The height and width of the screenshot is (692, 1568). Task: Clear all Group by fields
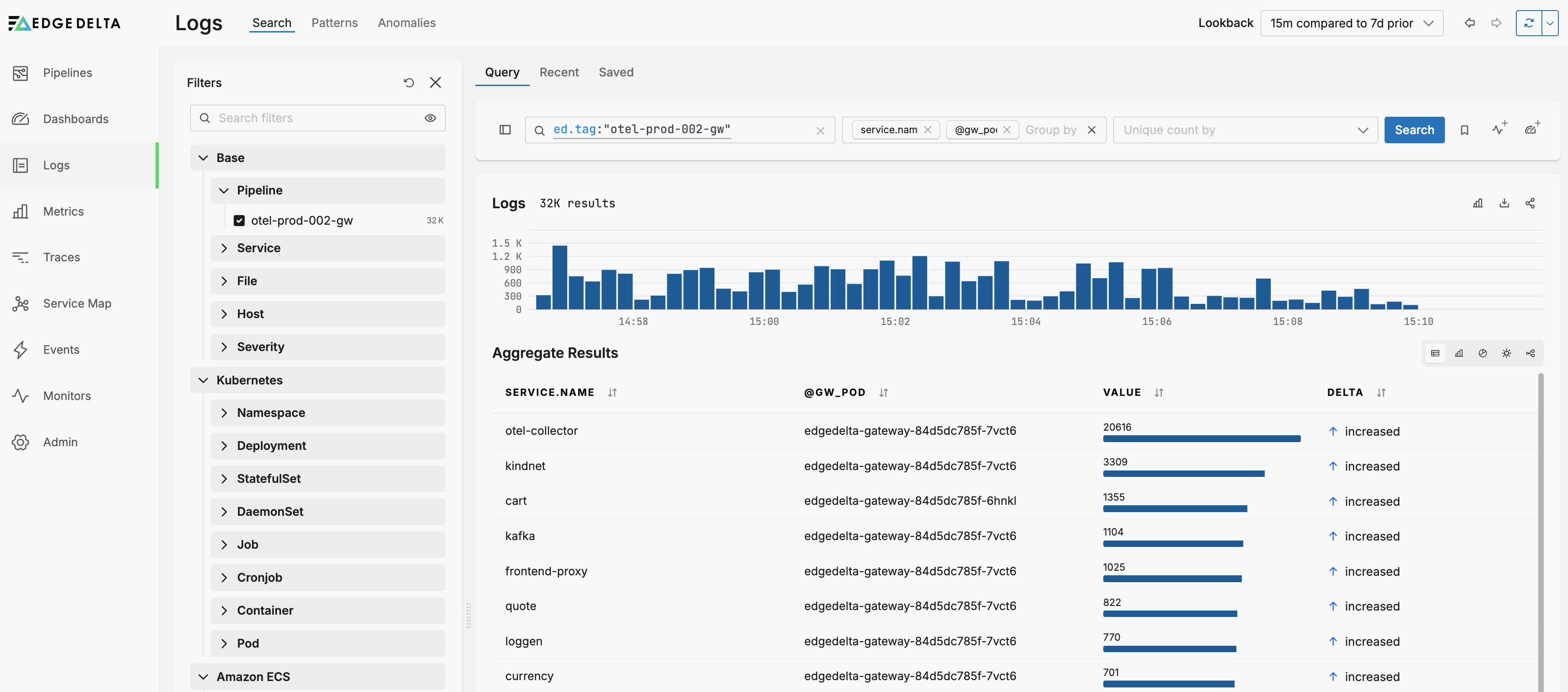coord(1092,130)
